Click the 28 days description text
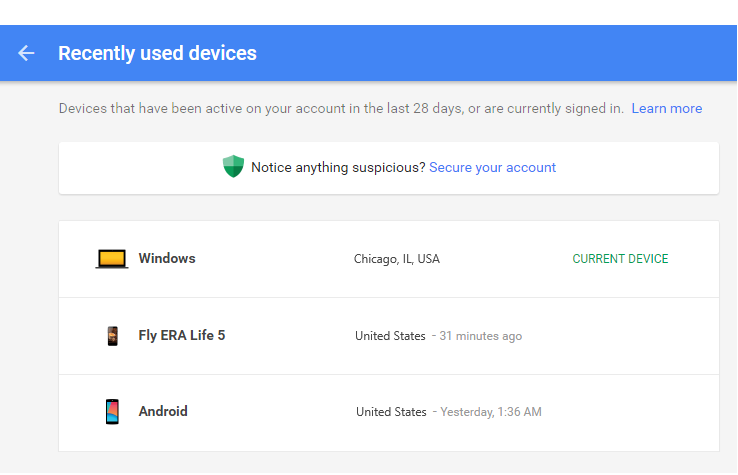Viewport: 738px width, 475px height. click(340, 108)
